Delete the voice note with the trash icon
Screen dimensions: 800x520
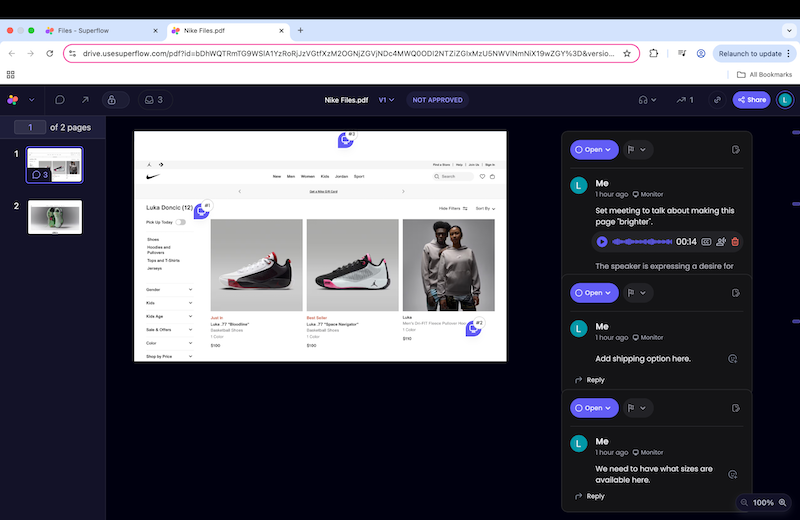point(735,242)
